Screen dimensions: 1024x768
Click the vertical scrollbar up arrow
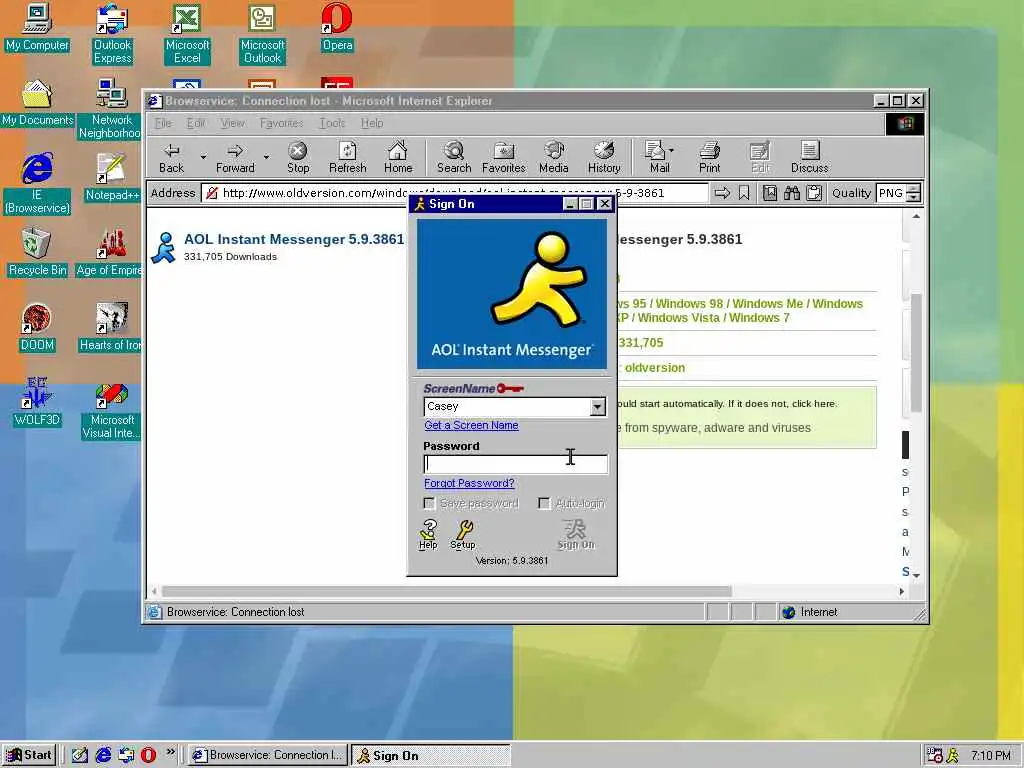[916, 216]
